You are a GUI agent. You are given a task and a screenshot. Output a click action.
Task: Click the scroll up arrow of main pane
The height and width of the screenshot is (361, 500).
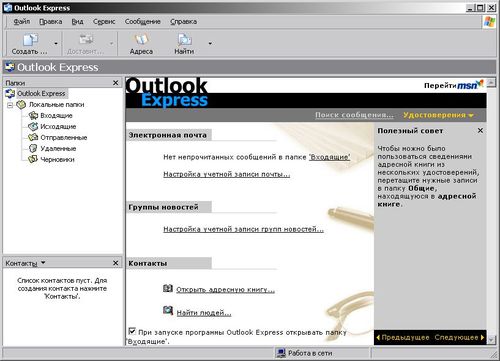pos(491,82)
